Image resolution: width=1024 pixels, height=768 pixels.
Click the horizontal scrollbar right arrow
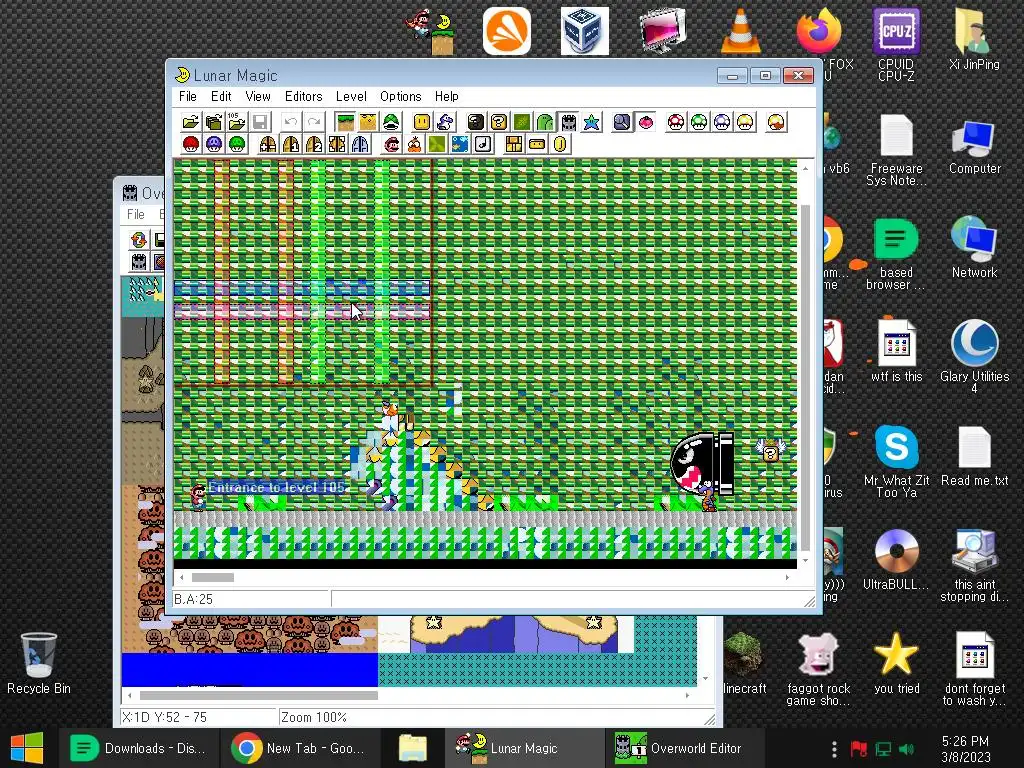[x=788, y=577]
